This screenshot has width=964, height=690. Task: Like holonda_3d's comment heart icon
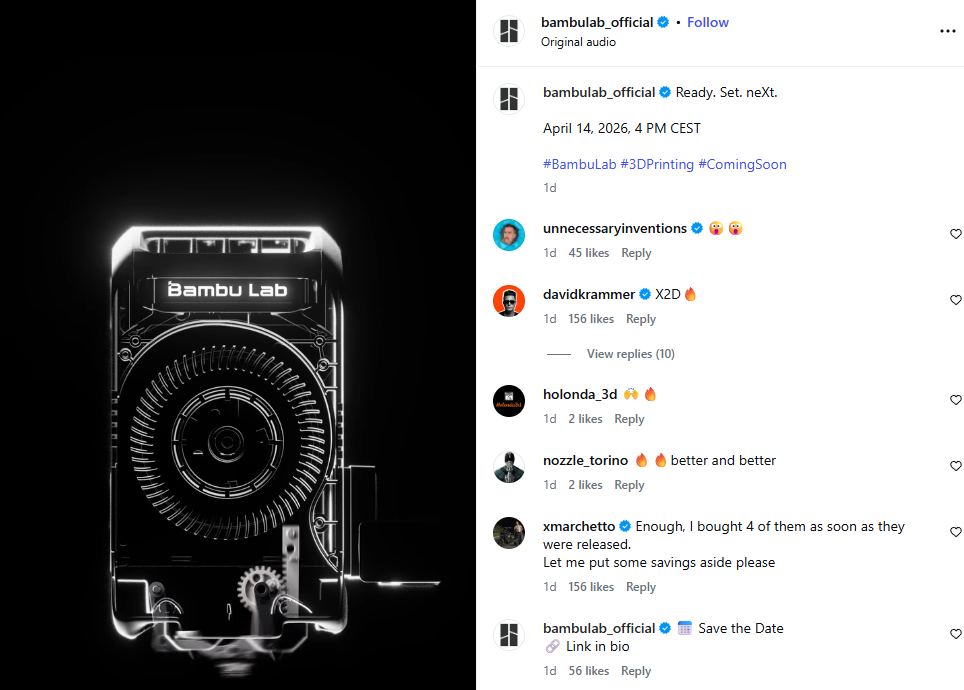pyautogui.click(x=955, y=400)
